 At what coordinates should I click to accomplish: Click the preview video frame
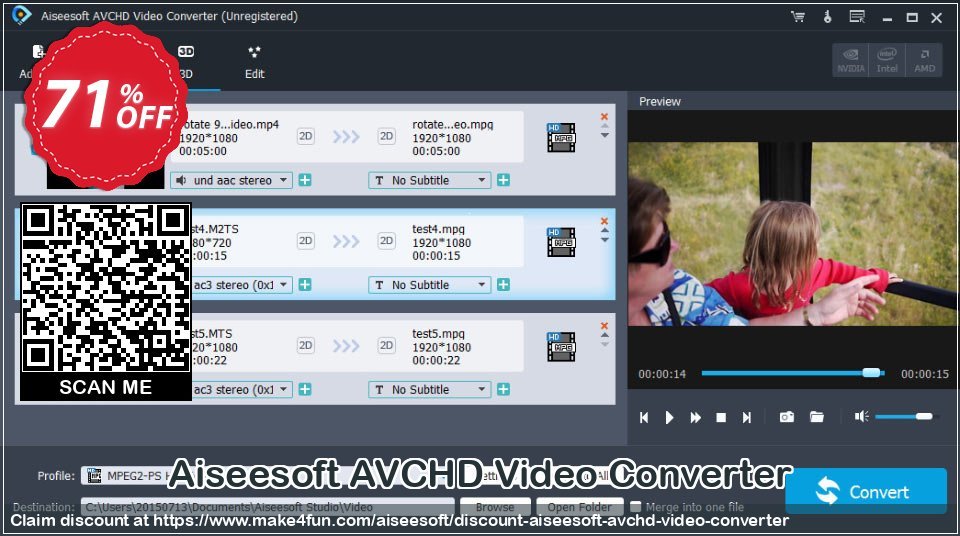(793, 234)
